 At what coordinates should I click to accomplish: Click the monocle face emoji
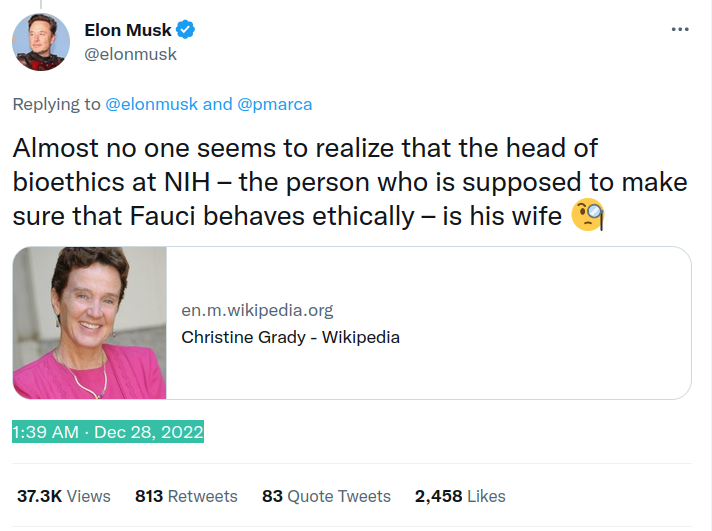(588, 214)
